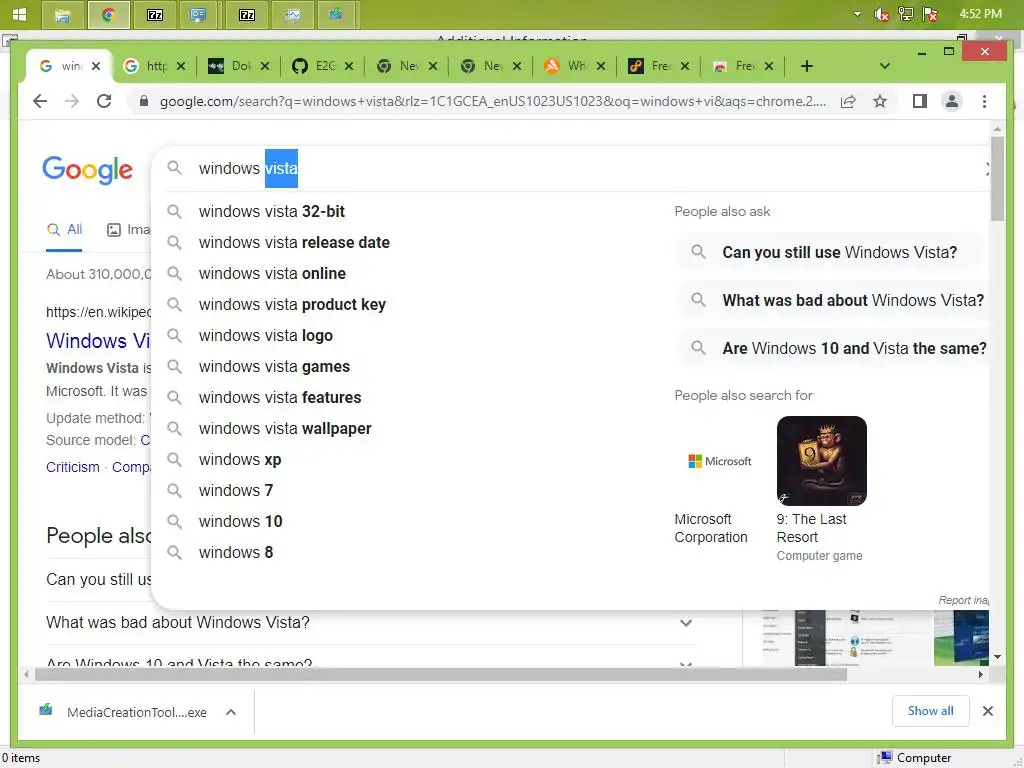Viewport: 1024px width, 768px height.
Task: Switch to the 'http' Google tab
Action: pos(149,66)
